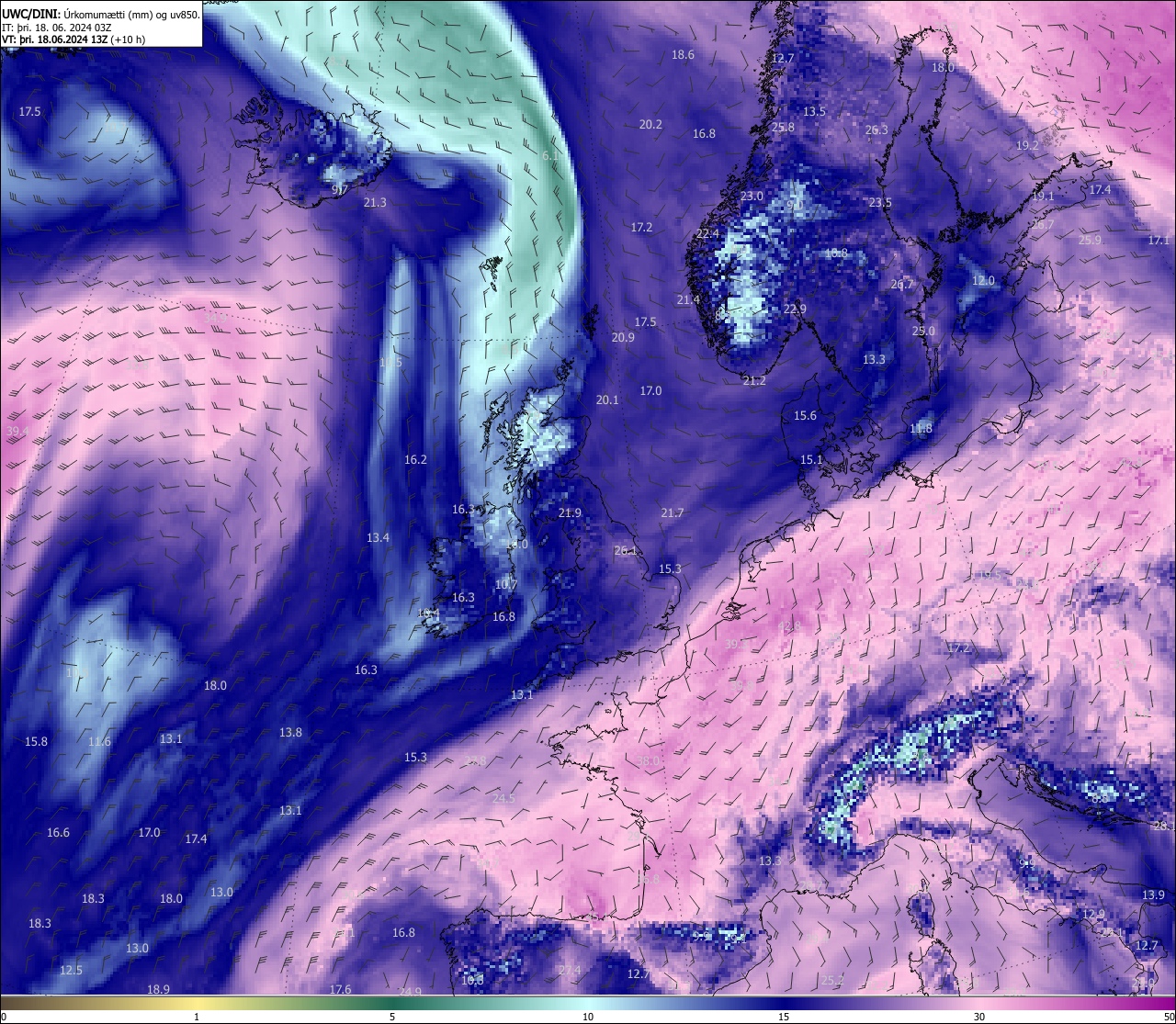Image resolution: width=1176 pixels, height=1024 pixels.
Task: Select the 13.4 value west of Ireland
Action: 378,538
